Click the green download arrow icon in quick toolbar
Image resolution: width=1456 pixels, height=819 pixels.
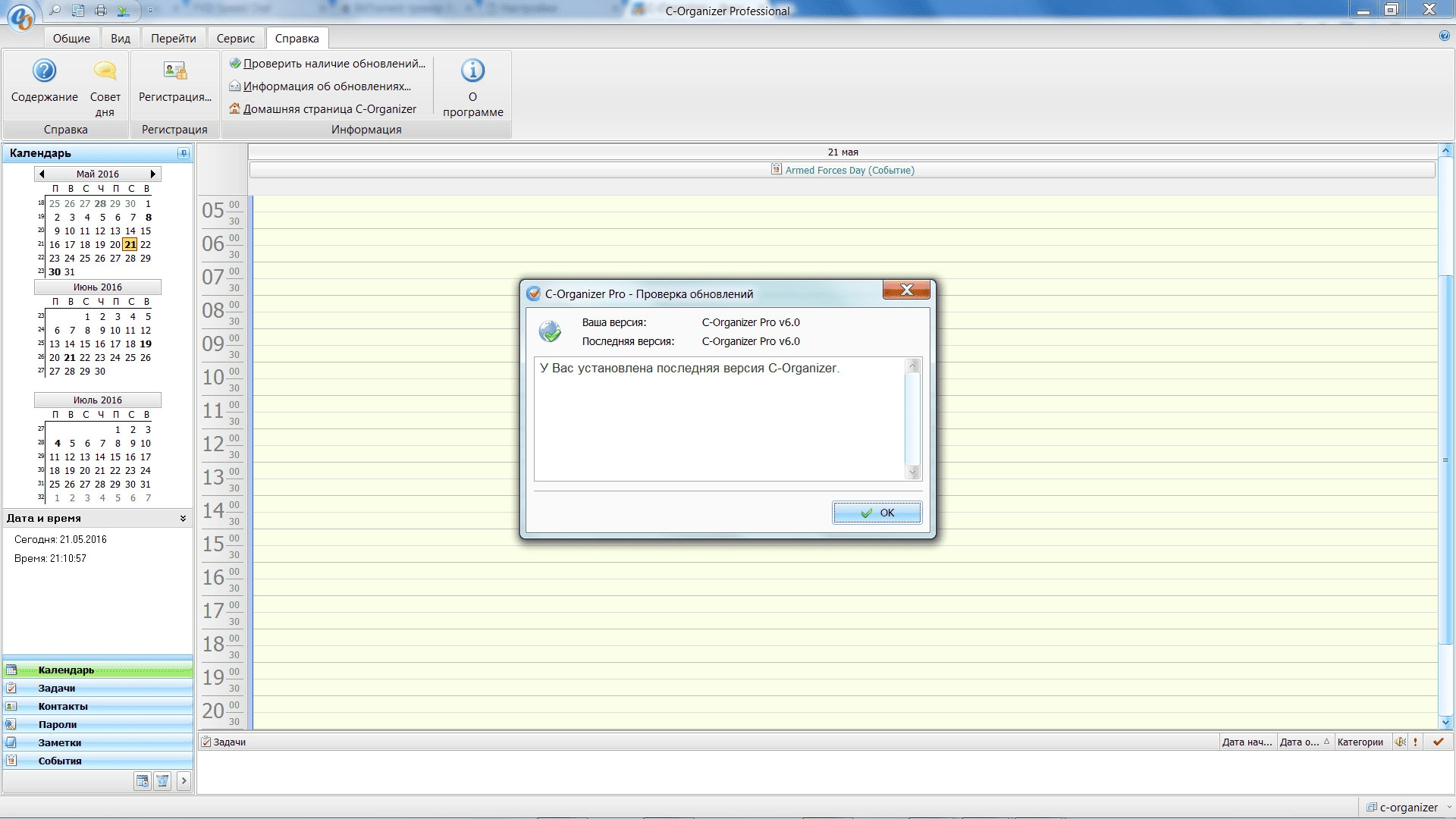pyautogui.click(x=123, y=11)
